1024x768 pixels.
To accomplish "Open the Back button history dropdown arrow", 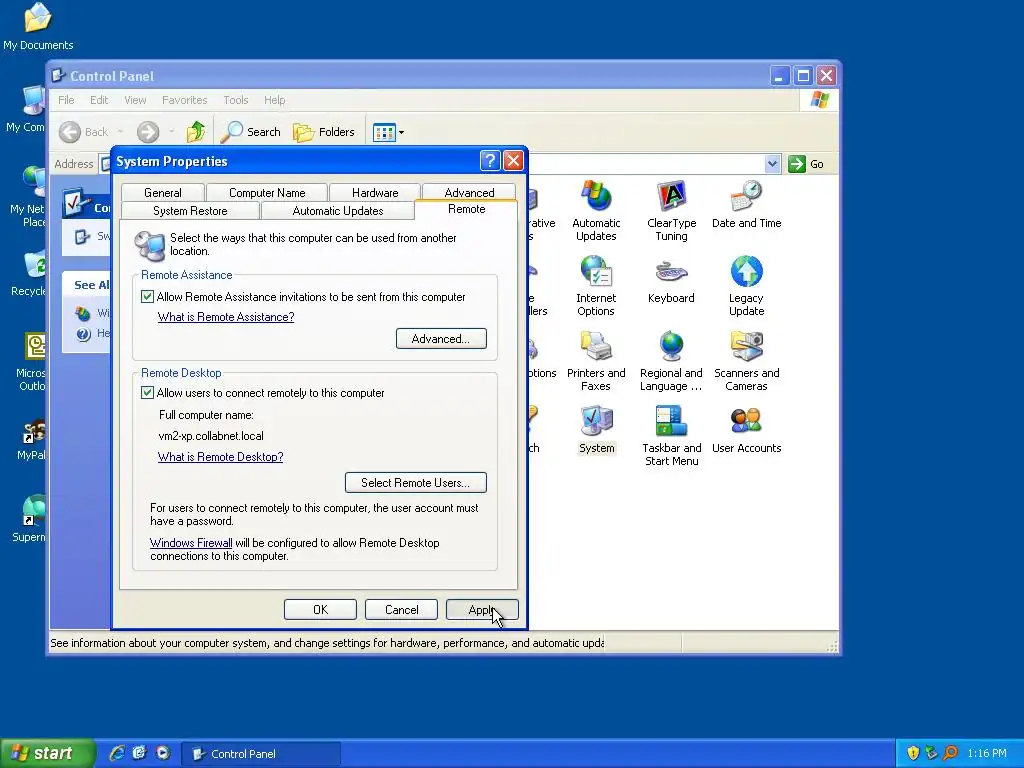I will (x=121, y=132).
